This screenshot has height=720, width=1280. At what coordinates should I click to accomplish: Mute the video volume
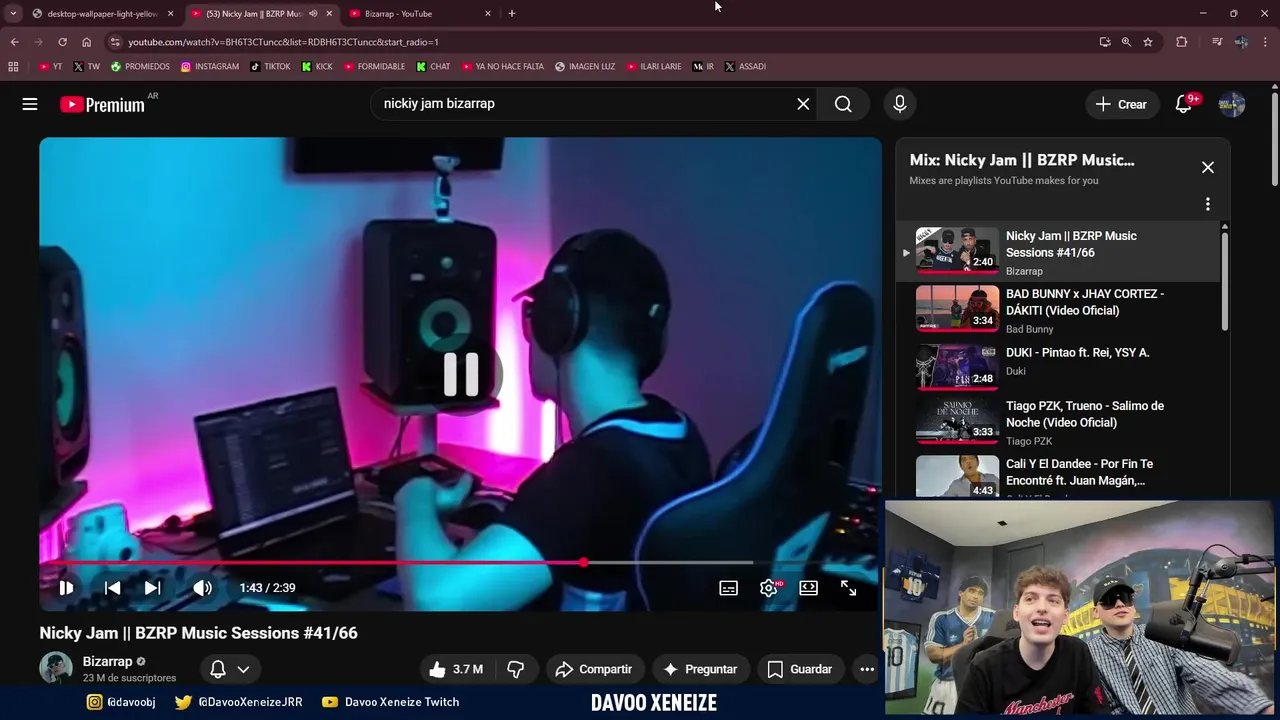click(202, 588)
